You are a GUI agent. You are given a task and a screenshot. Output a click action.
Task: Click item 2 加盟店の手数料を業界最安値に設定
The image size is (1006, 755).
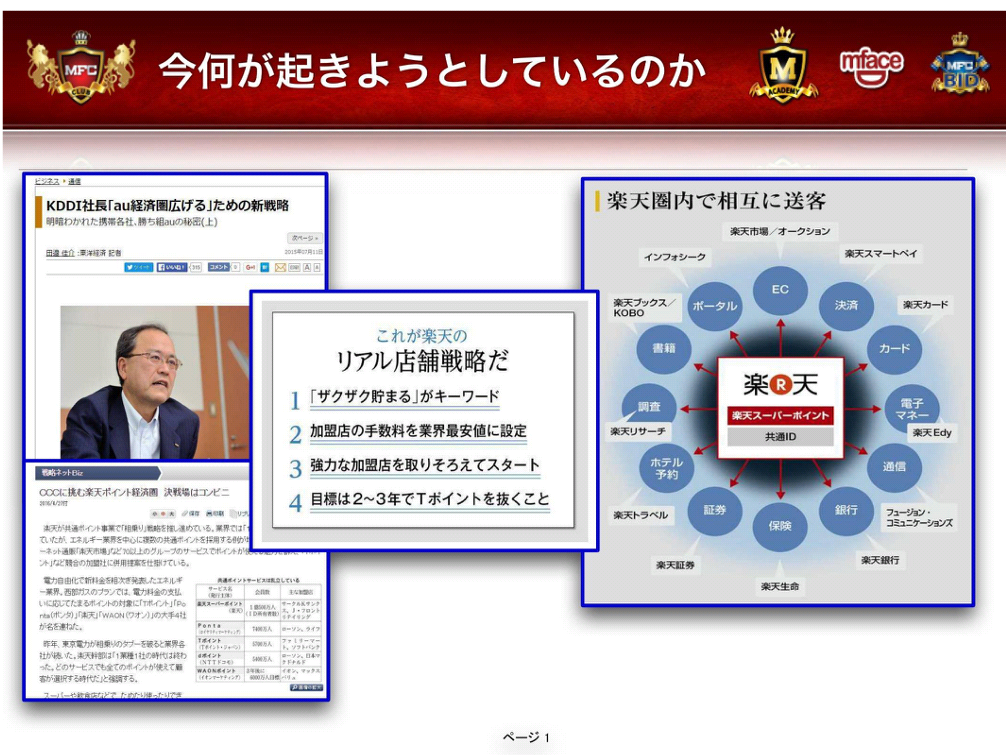point(418,431)
